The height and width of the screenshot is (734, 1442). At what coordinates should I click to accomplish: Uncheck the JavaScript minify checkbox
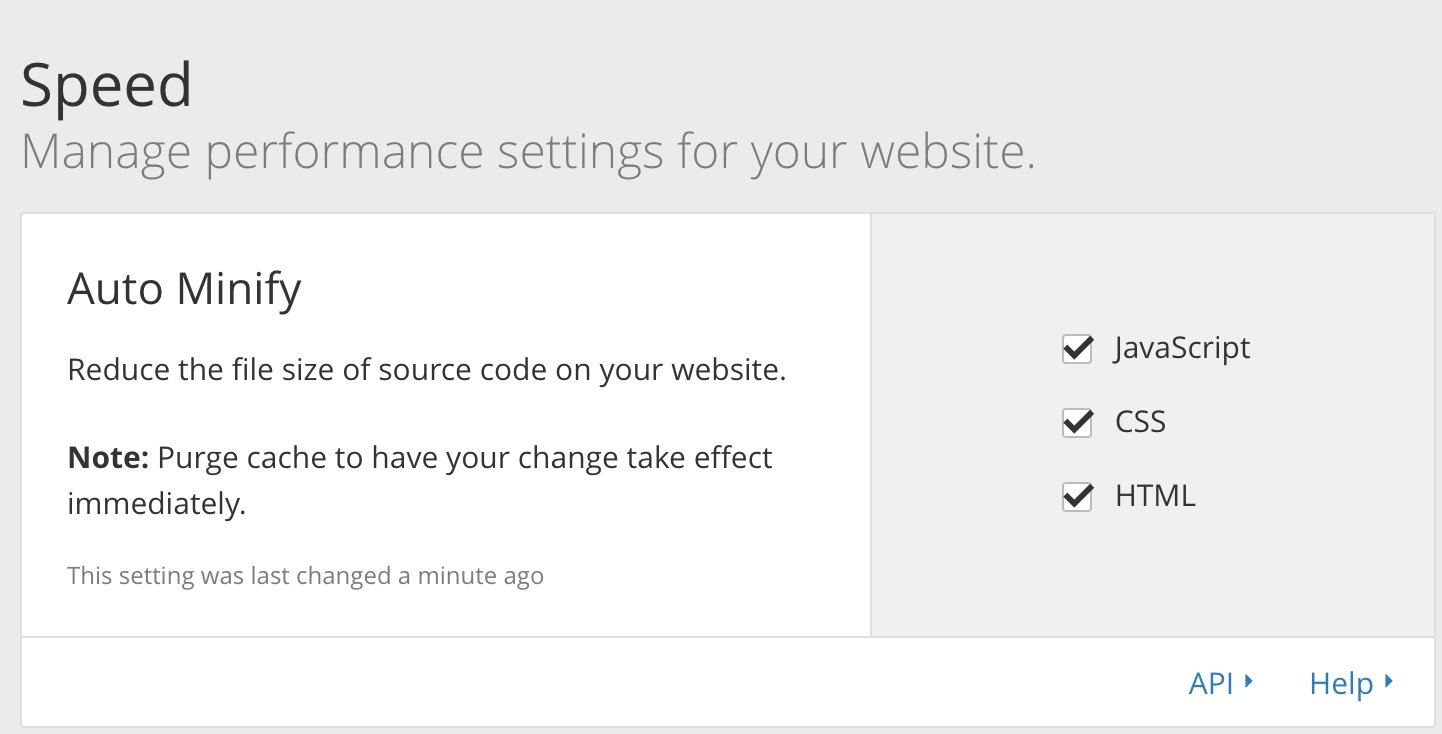tap(1076, 350)
